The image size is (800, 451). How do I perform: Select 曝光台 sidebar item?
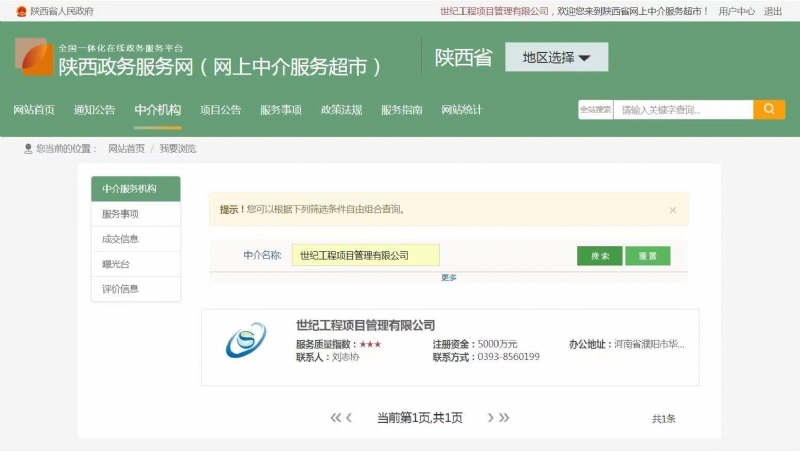(136, 264)
